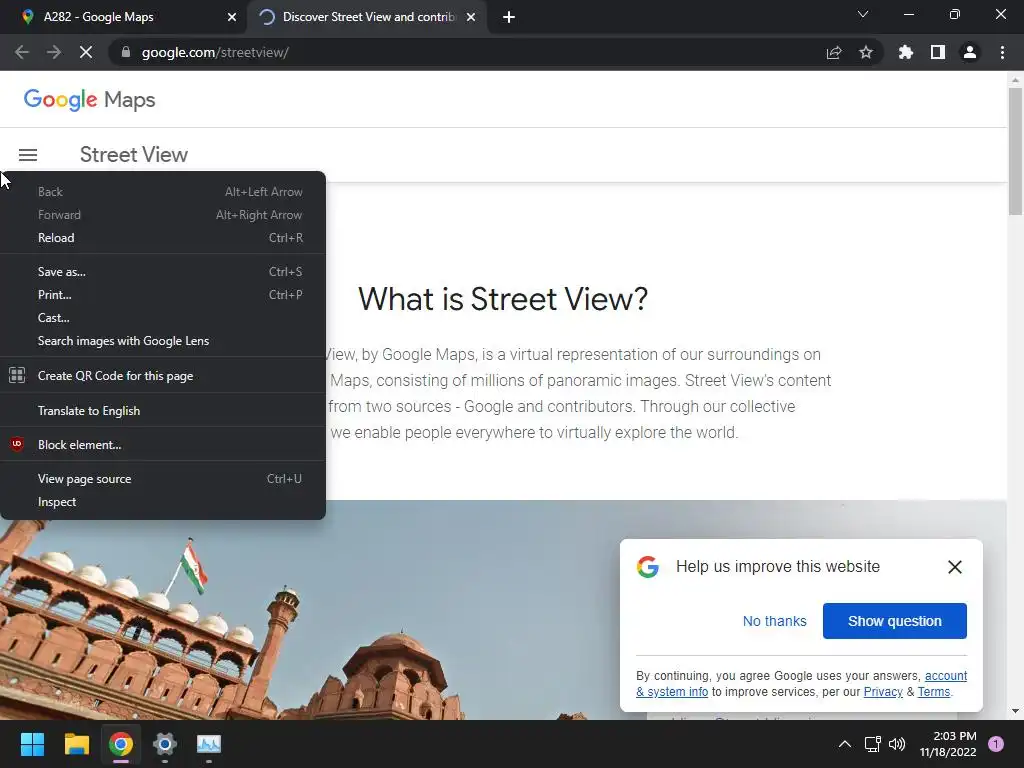The image size is (1024, 768).
Task: Click the What is Street View? heading
Action: [x=503, y=299]
